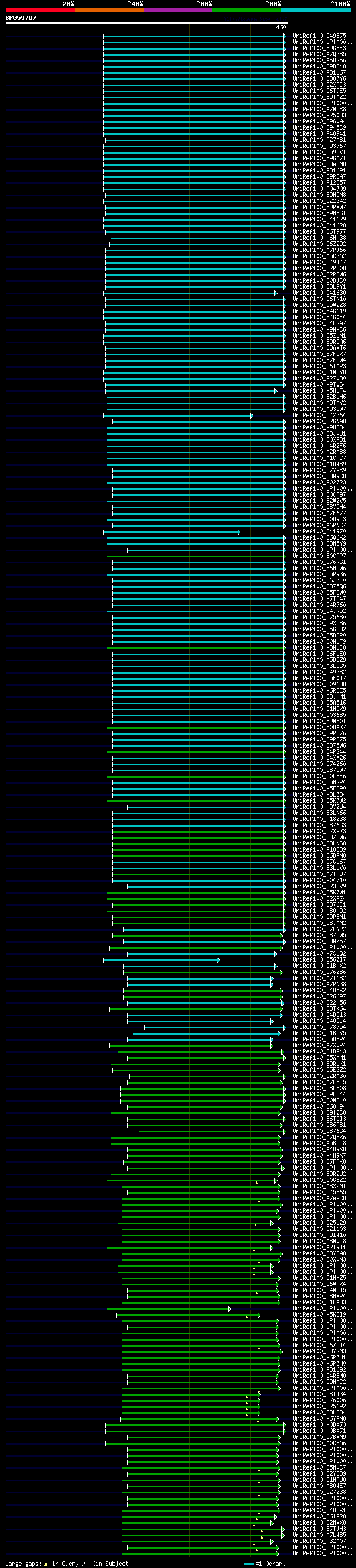The height and width of the screenshot is (1568, 356).
Task: Click the purple ~60% identity legend bar
Action: (179, 10)
